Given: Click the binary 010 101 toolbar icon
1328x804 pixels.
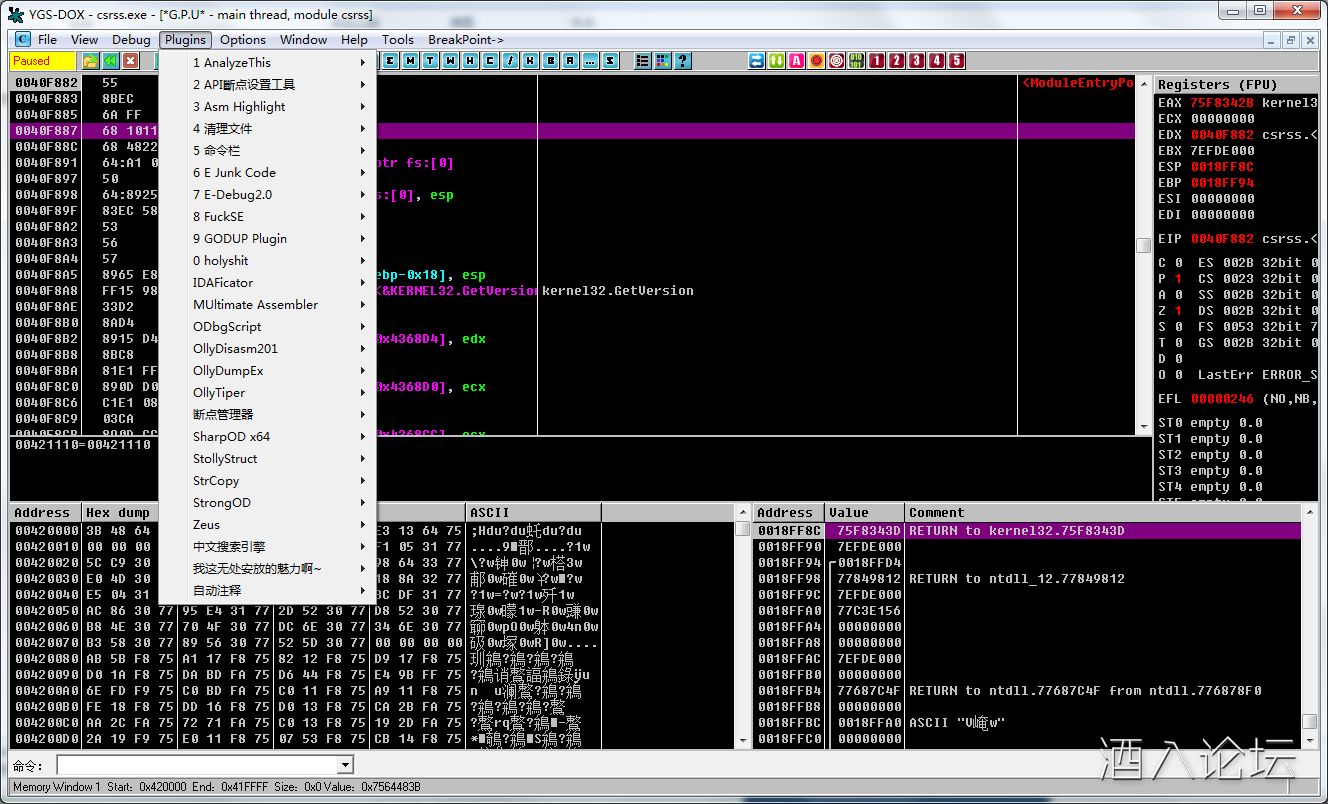Looking at the screenshot, I should tap(856, 61).
